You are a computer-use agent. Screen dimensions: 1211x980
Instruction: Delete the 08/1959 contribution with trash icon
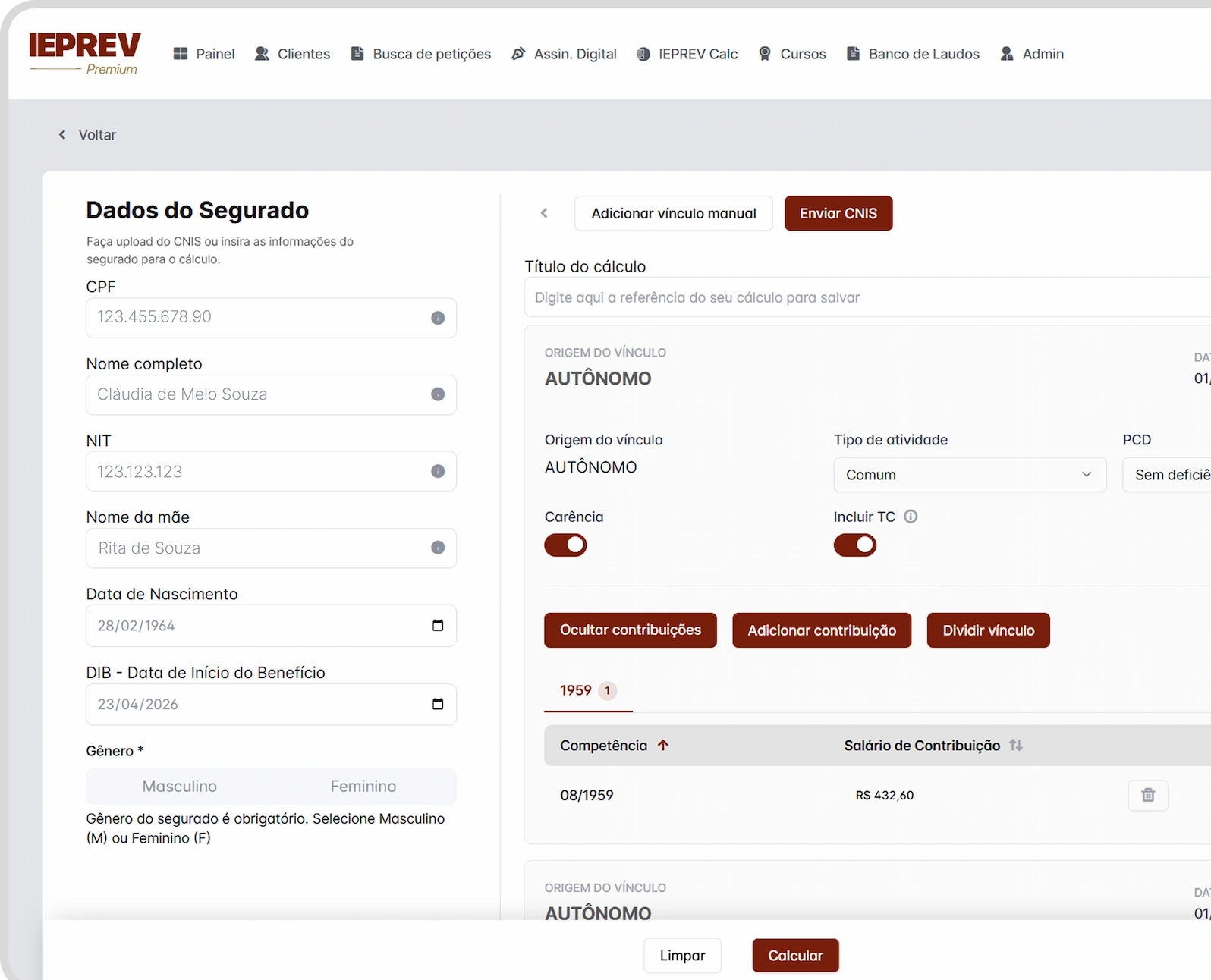point(1148,795)
